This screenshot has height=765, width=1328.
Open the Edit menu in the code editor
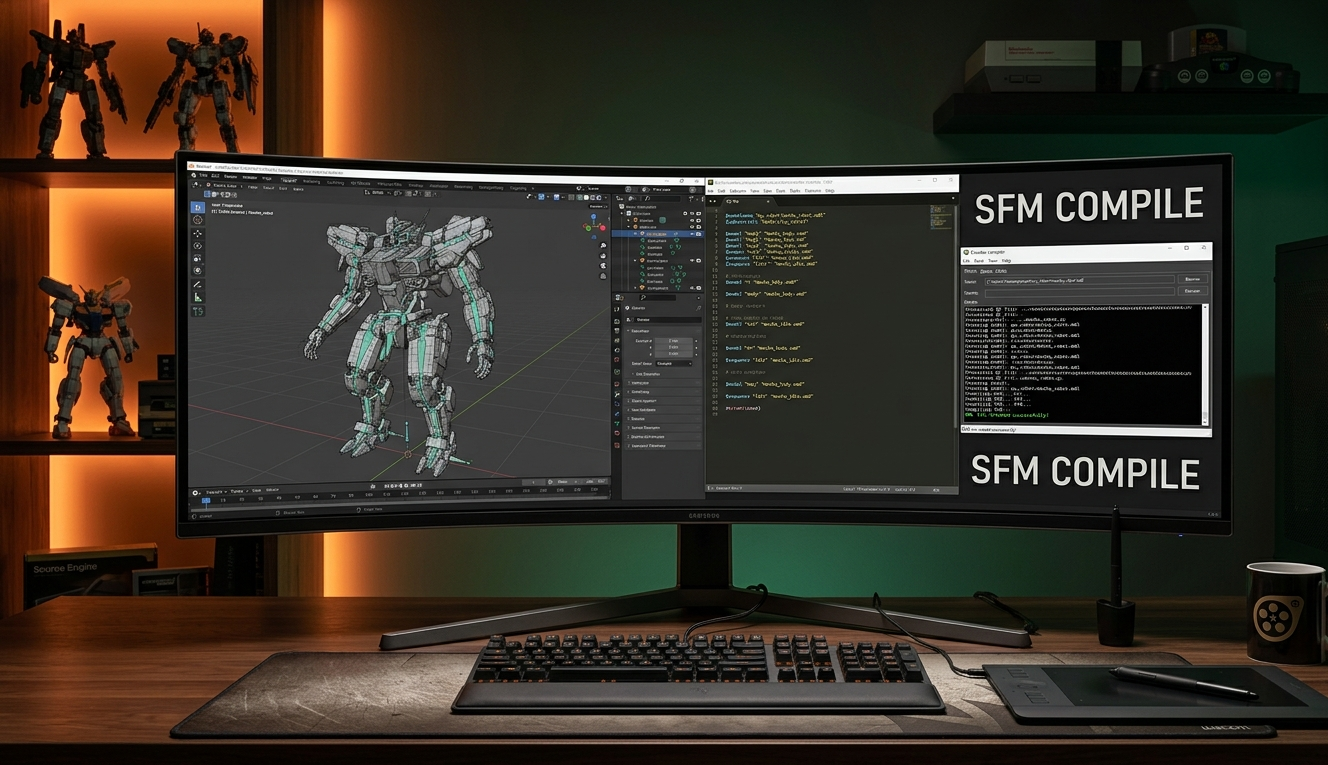pos(721,191)
